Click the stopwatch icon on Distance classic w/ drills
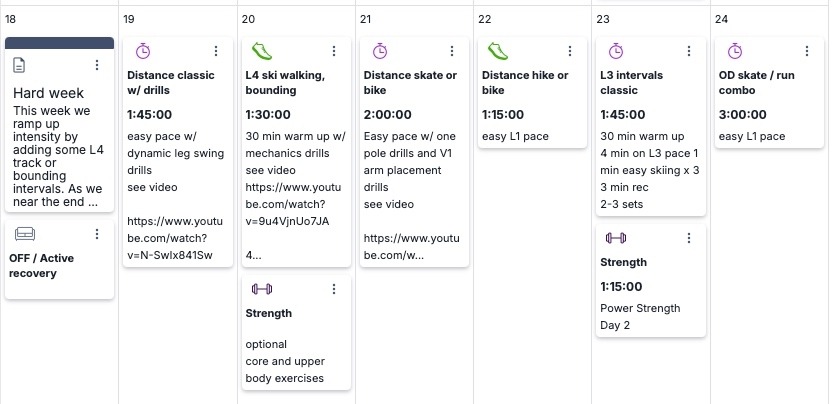 143,51
